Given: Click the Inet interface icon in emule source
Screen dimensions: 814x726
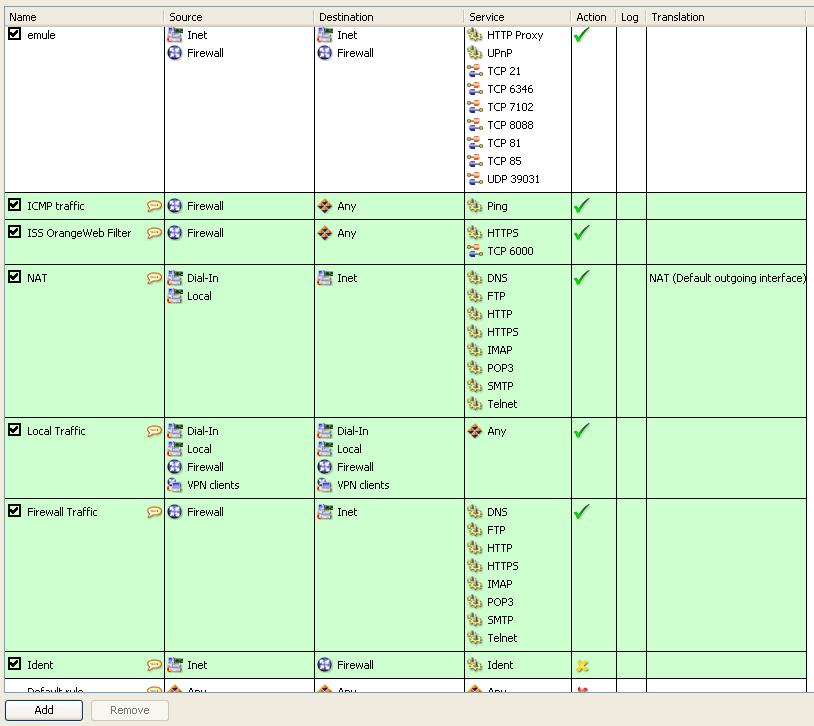Looking at the screenshot, I should pos(175,35).
